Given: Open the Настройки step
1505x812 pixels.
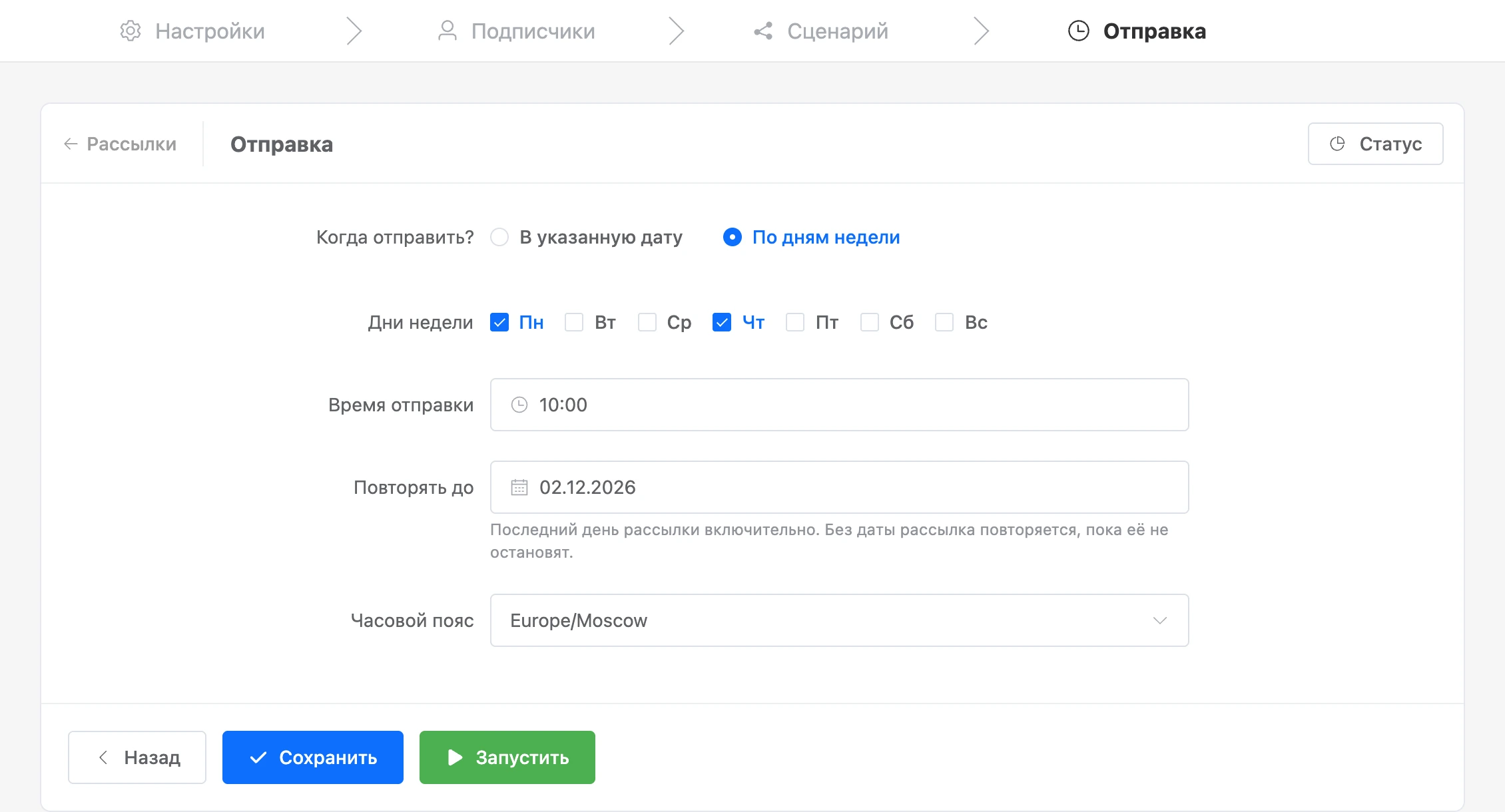Looking at the screenshot, I should (x=192, y=31).
